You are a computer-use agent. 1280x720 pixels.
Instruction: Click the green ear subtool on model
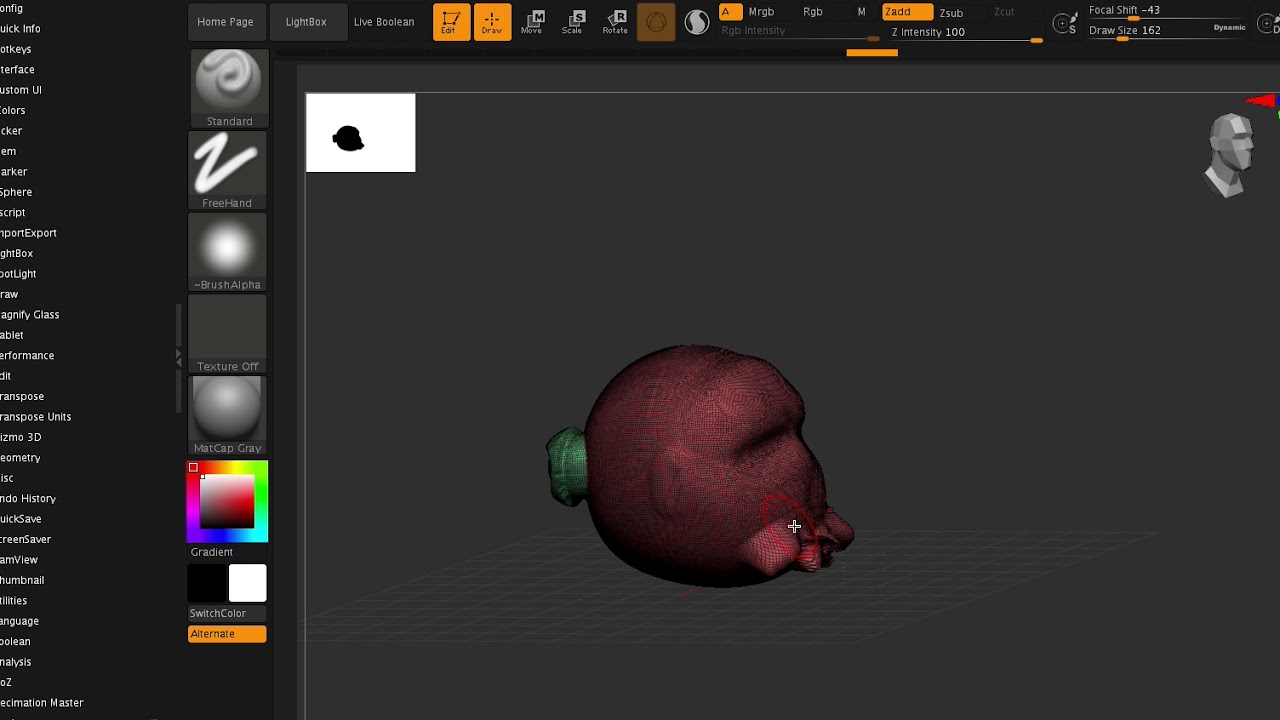click(x=567, y=466)
